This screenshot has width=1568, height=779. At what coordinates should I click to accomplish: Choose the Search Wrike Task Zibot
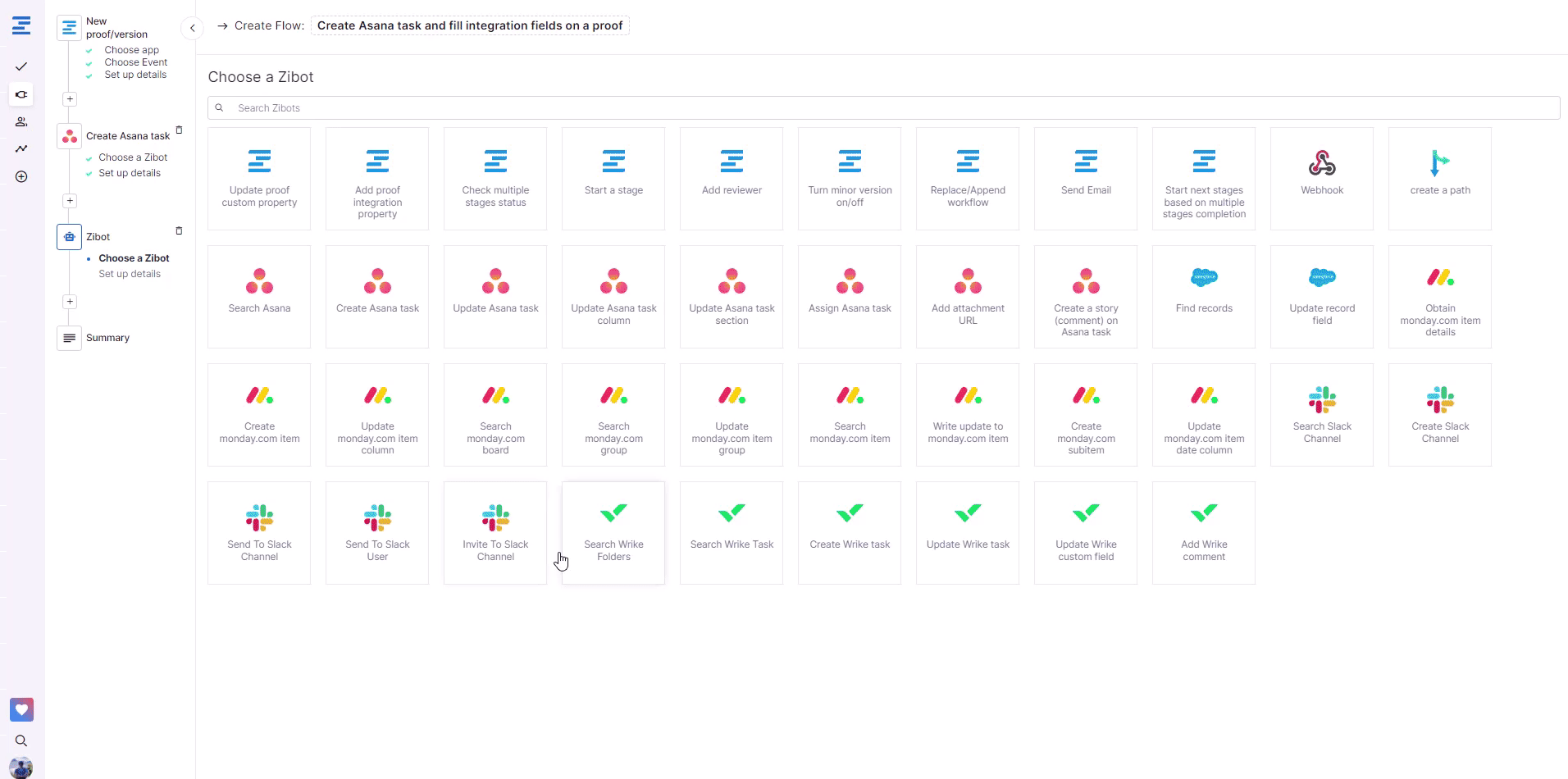[732, 533]
